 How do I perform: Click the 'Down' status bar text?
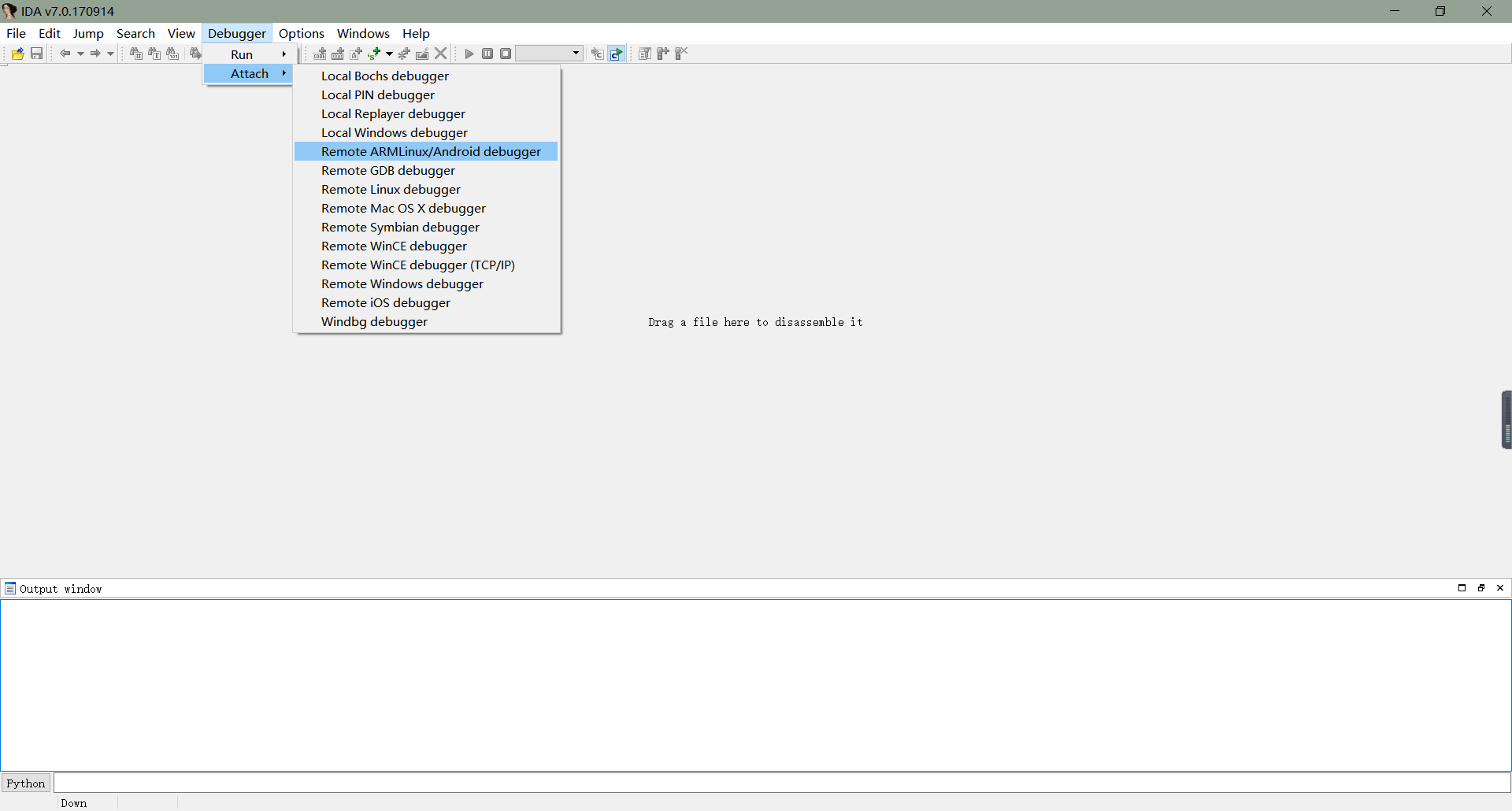coord(73,803)
